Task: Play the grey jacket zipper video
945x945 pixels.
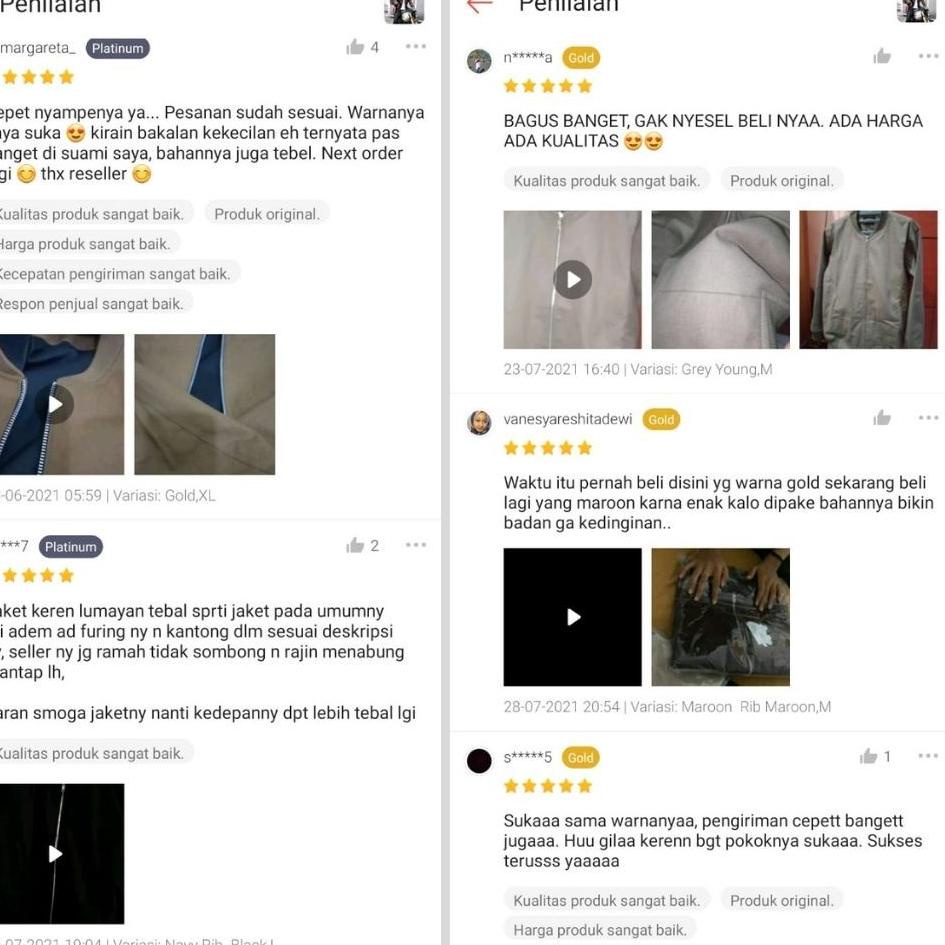Action: (x=573, y=280)
